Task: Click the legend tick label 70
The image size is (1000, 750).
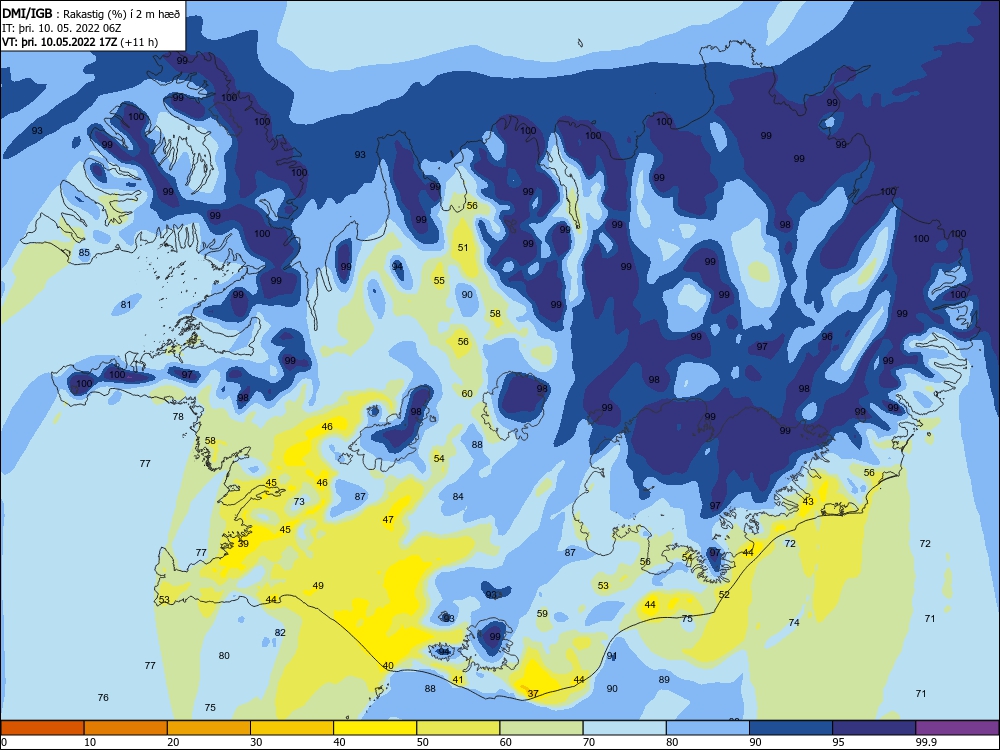Action: point(589,742)
